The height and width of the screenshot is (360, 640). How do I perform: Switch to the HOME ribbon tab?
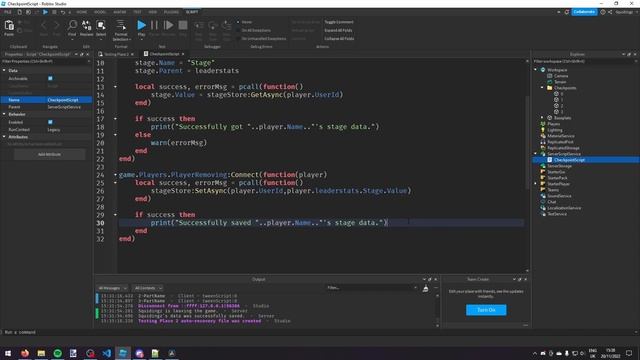coord(82,12)
